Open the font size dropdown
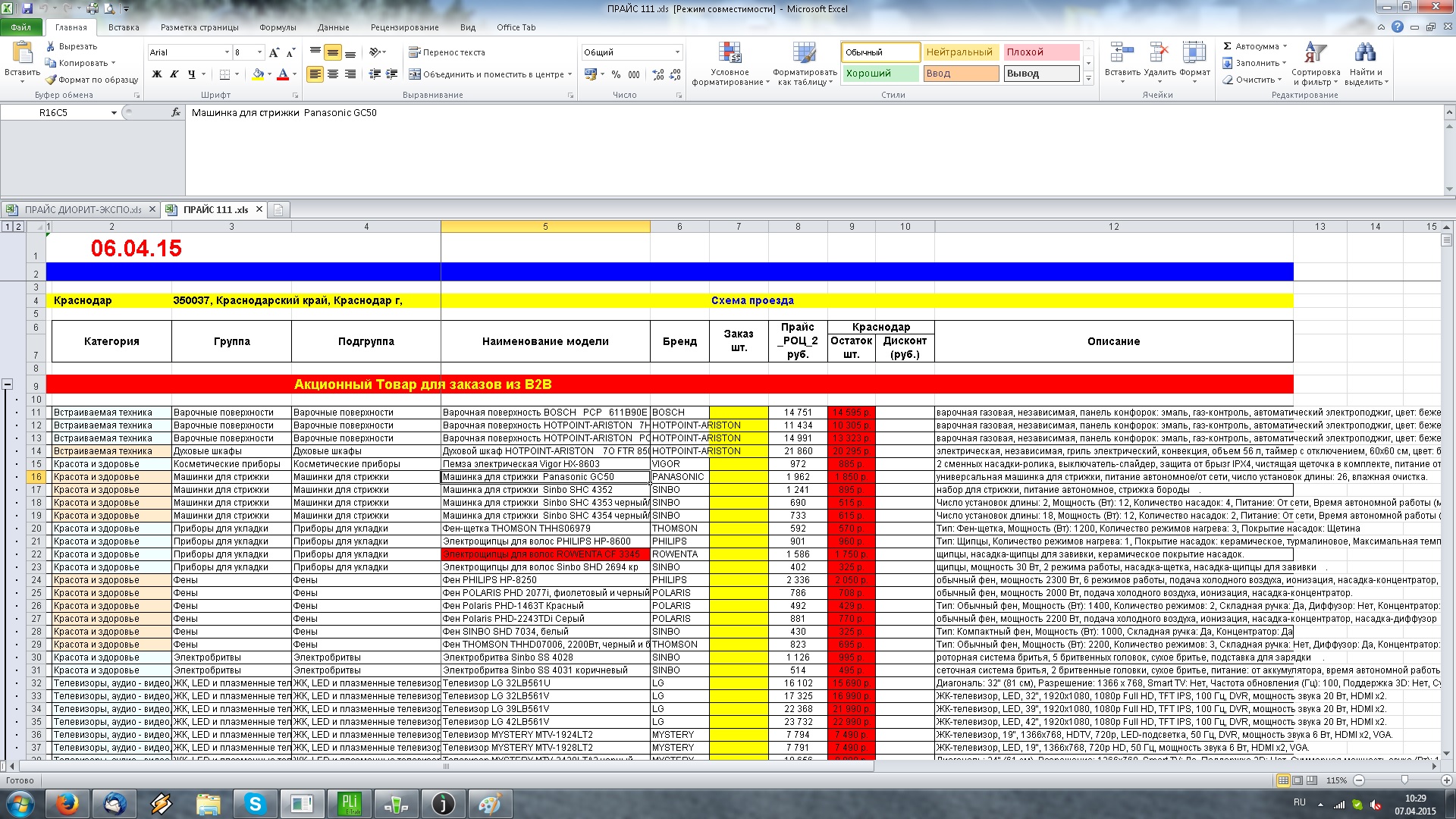Image resolution: width=1456 pixels, height=819 pixels. pyautogui.click(x=259, y=52)
